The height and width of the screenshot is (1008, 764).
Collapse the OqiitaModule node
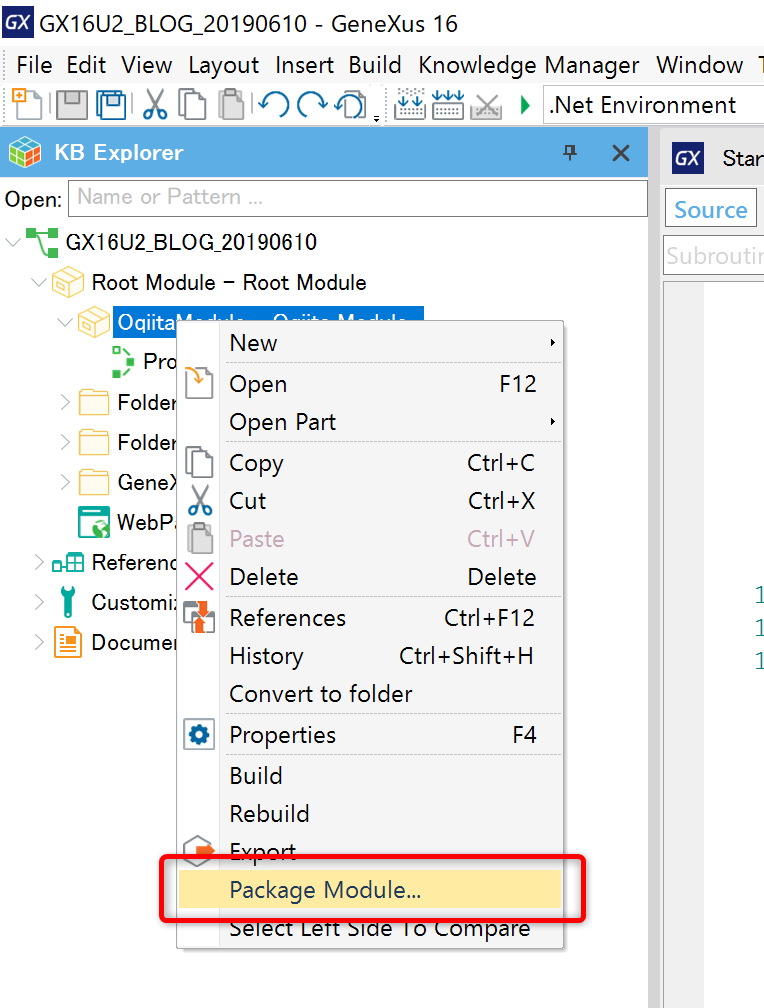(x=64, y=322)
